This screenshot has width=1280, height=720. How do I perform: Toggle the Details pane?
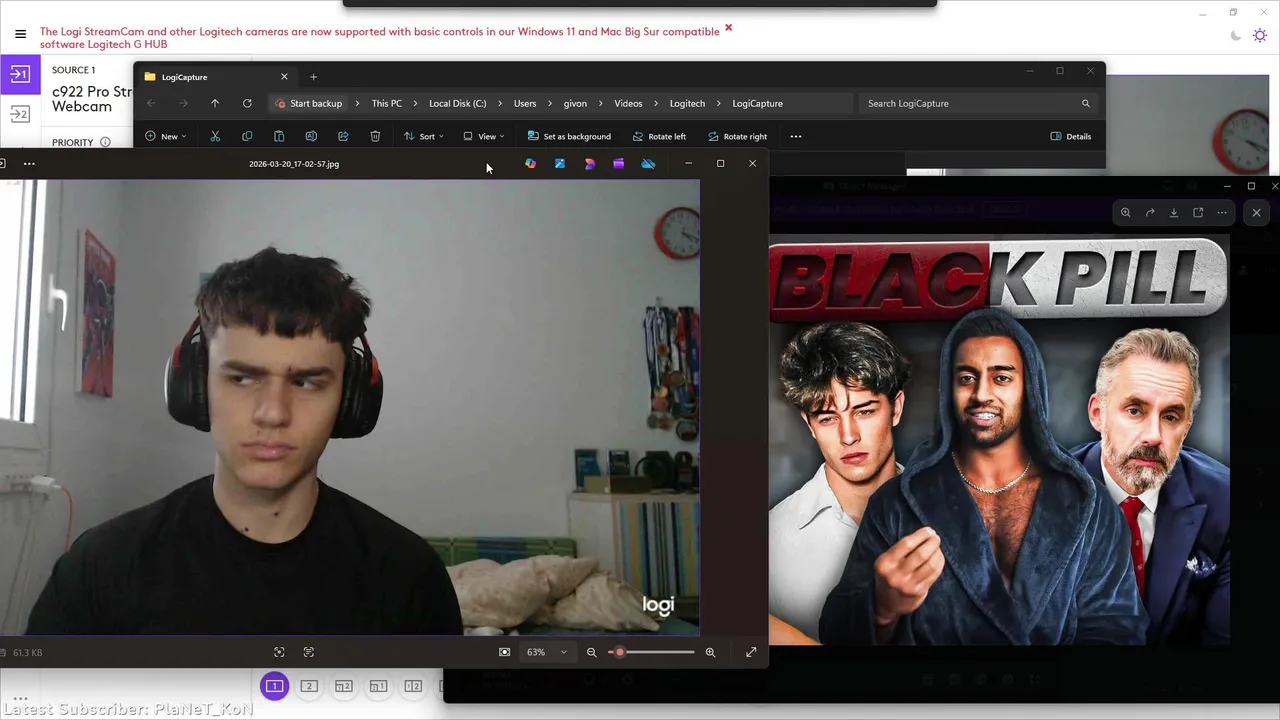1071,136
